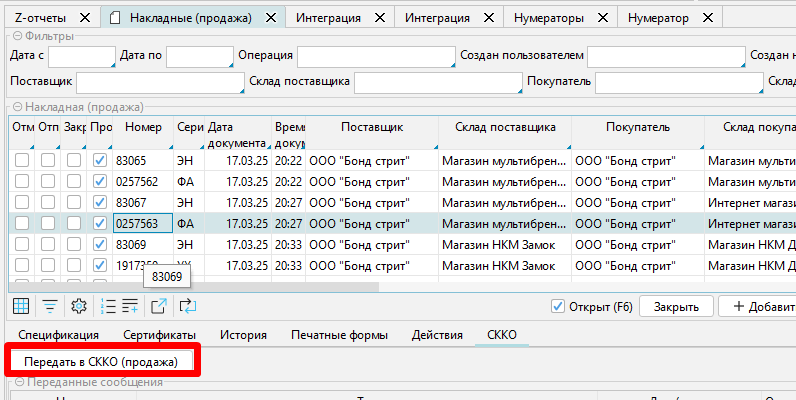Click the Поставщик filter input field
The width and height of the screenshot is (796, 400).
click(x=159, y=82)
